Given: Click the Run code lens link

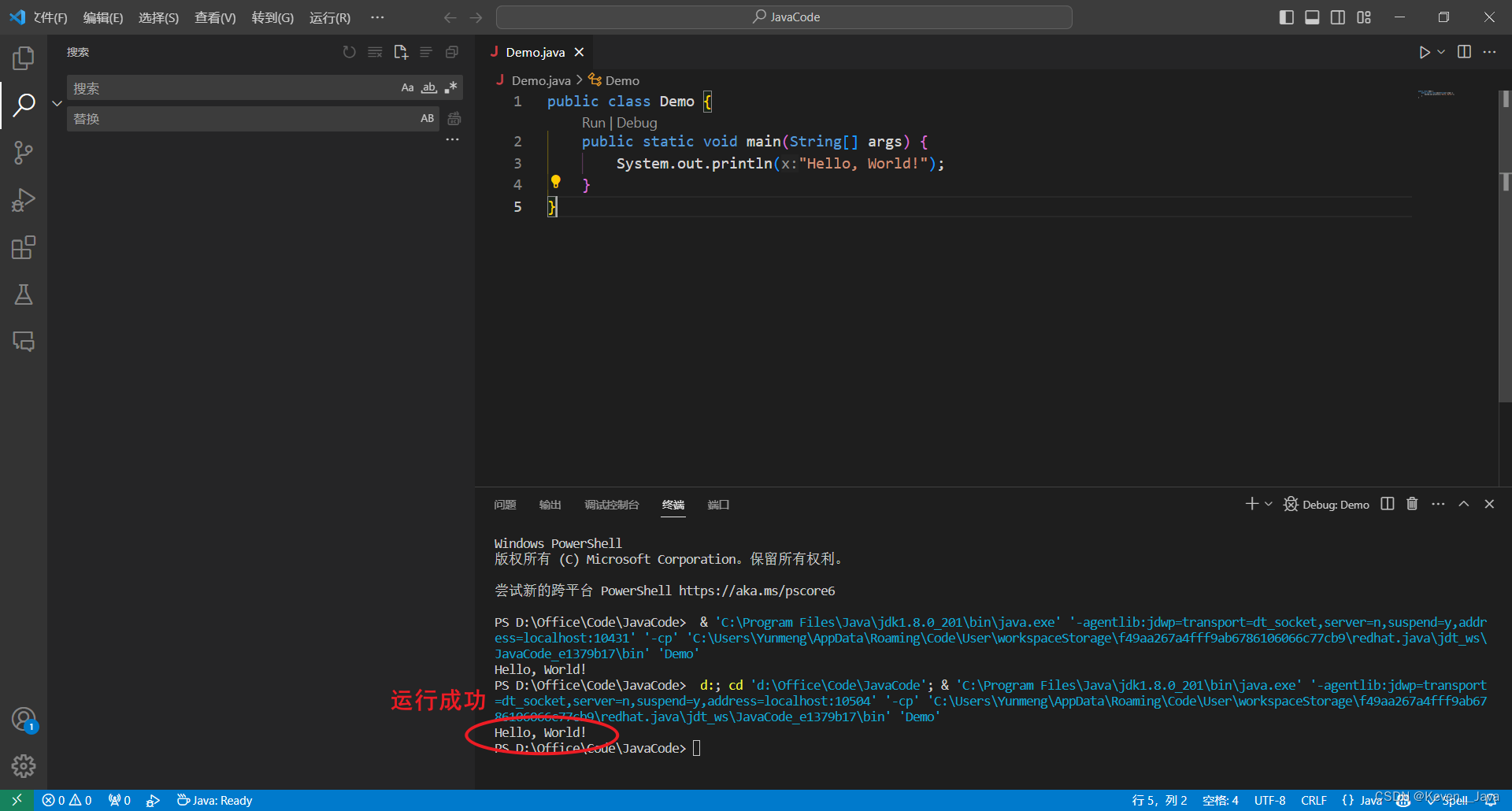Looking at the screenshot, I should point(593,123).
